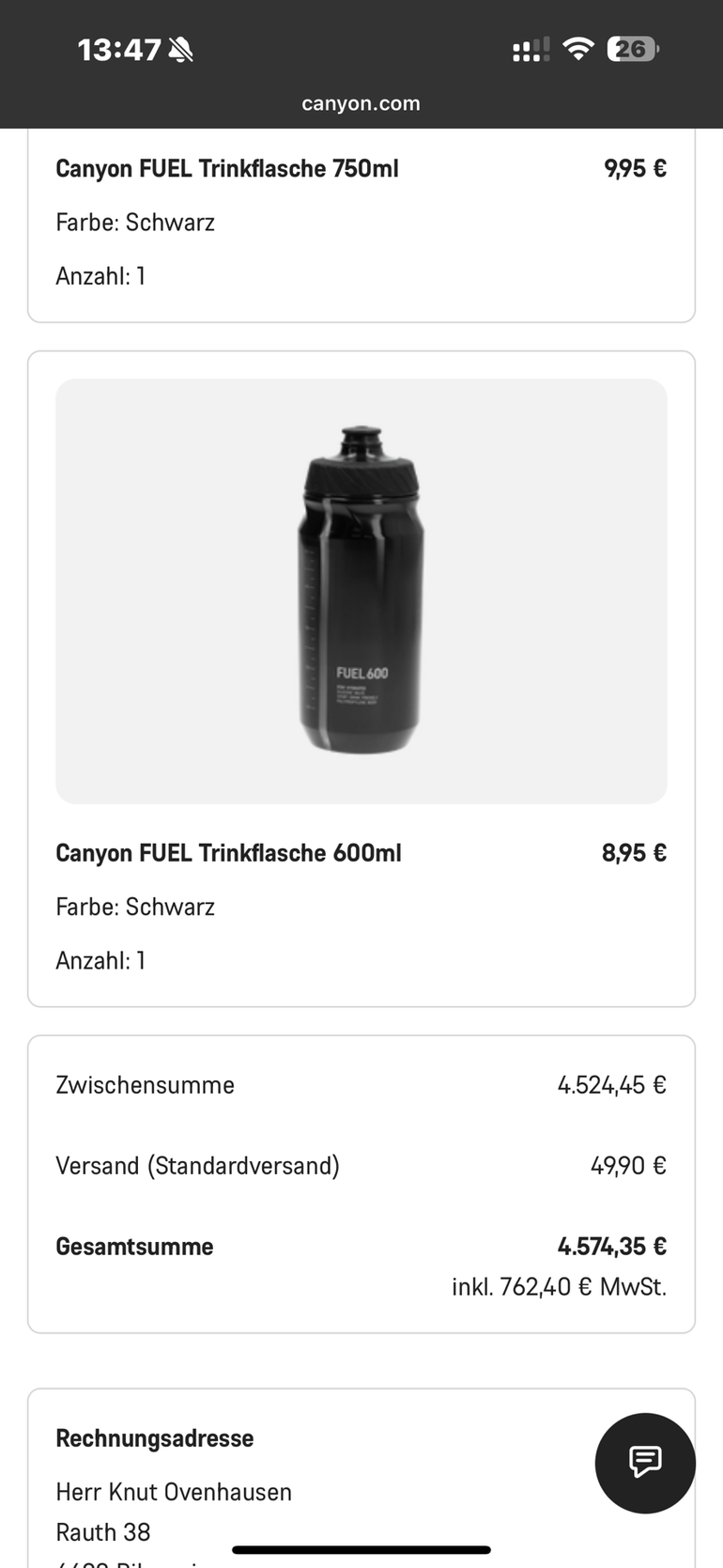The height and width of the screenshot is (1568, 723).
Task: Select the name Herr Knut Ovenhausen
Action: (x=174, y=1492)
